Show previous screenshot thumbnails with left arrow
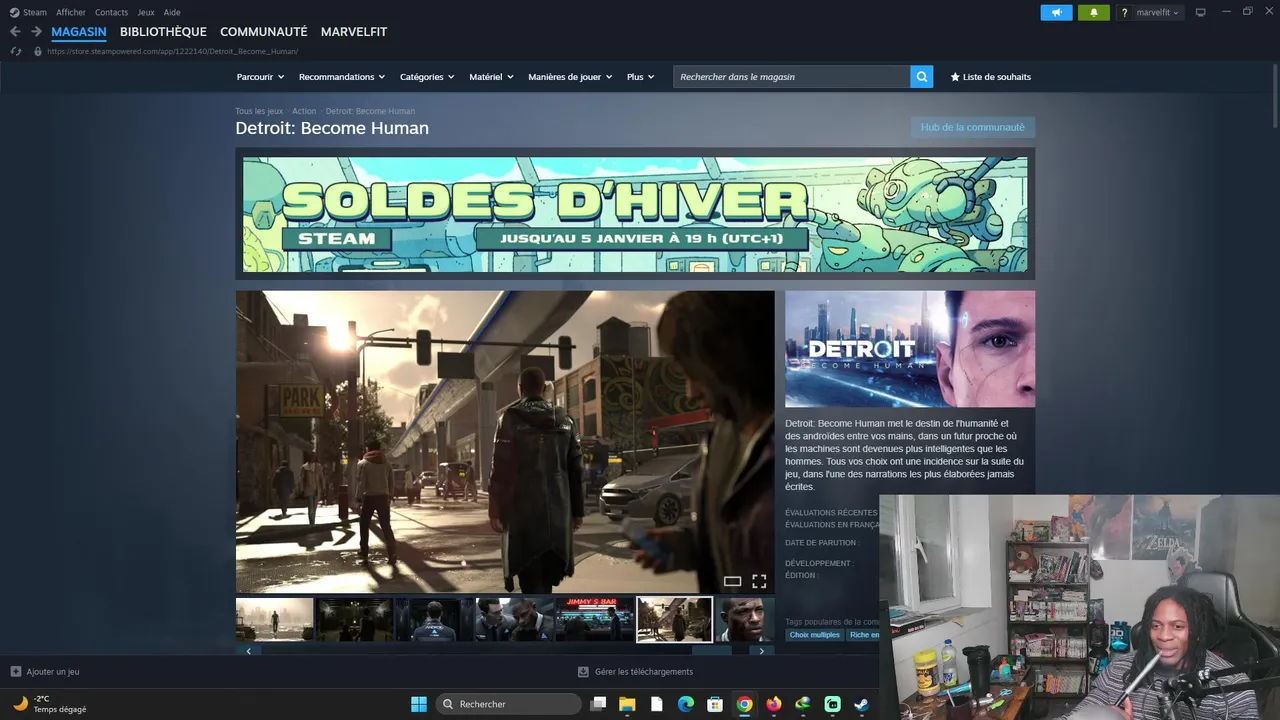The width and height of the screenshot is (1280, 720). pyautogui.click(x=248, y=650)
